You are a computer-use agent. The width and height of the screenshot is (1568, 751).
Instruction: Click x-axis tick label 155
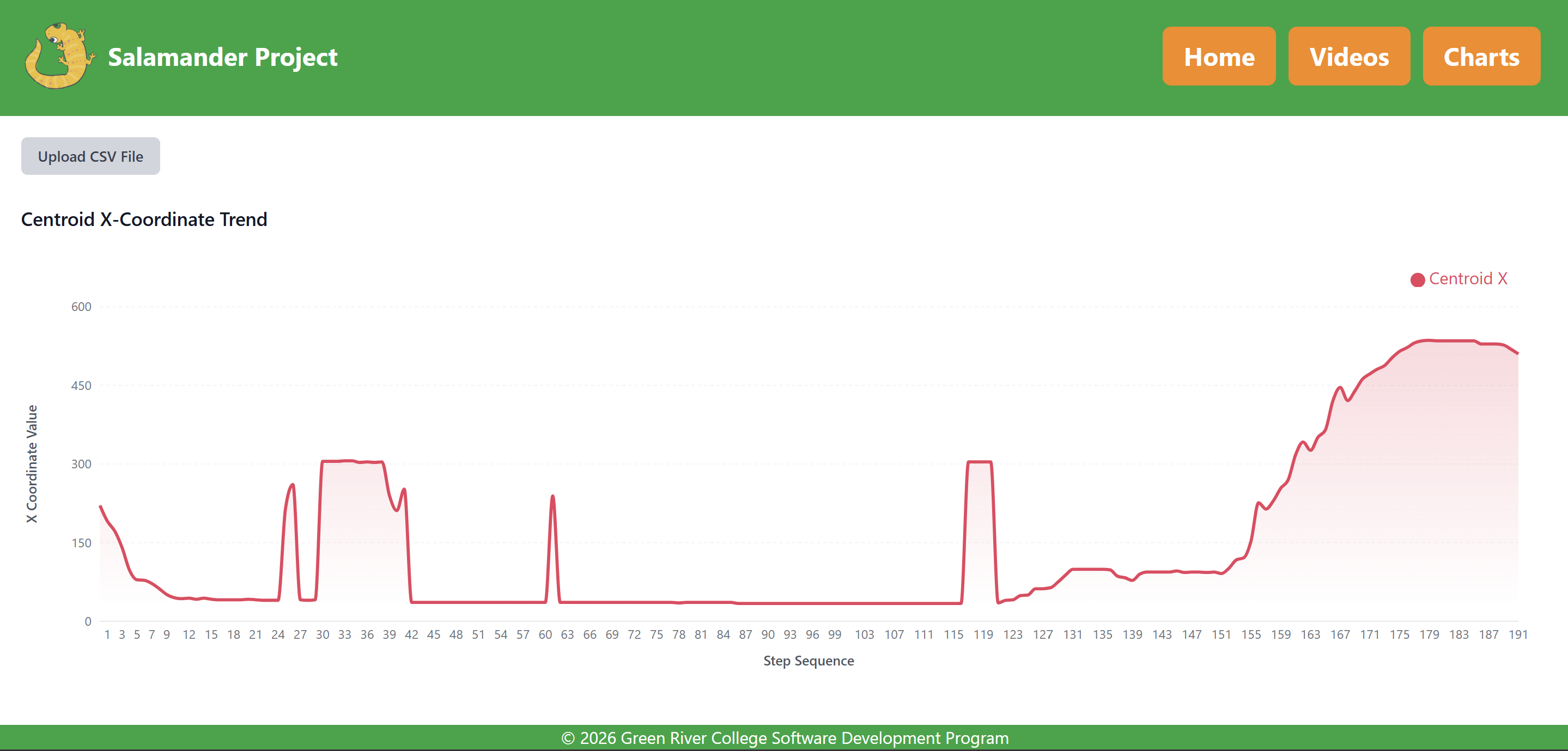click(1251, 635)
